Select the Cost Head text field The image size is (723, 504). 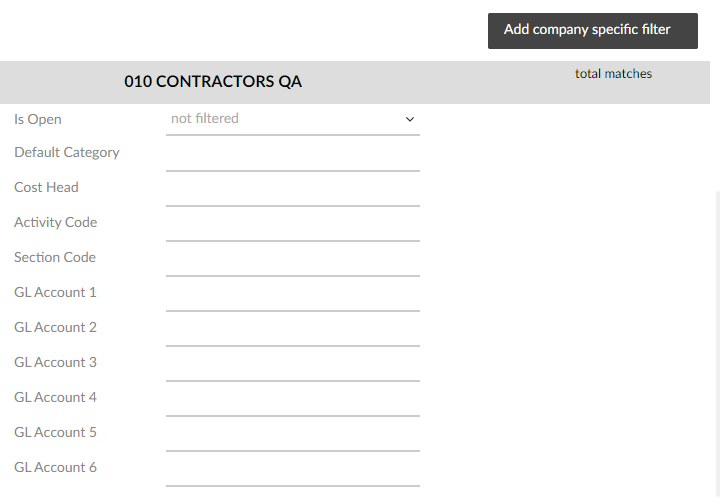click(x=293, y=192)
